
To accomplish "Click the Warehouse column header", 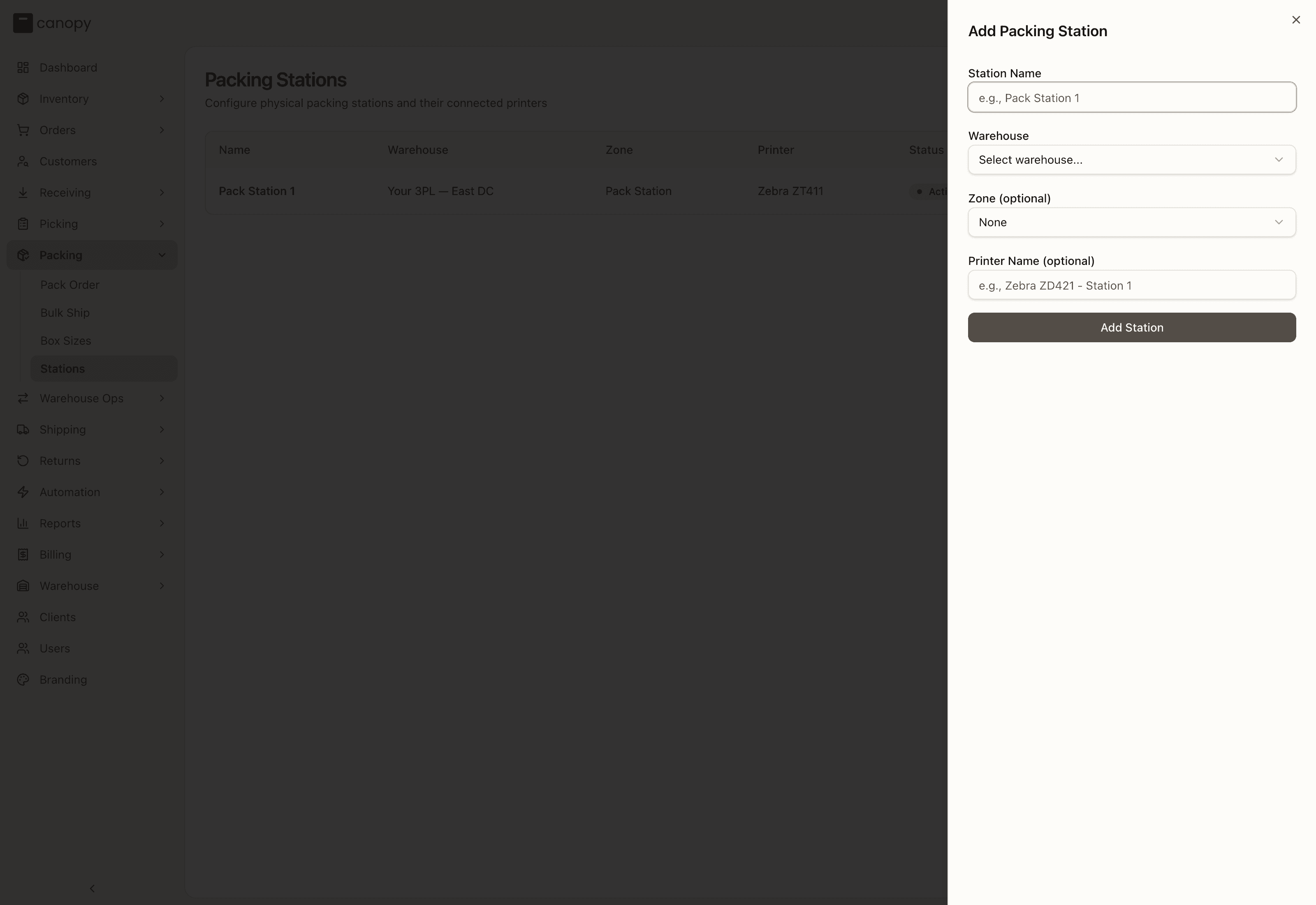I will coord(418,150).
